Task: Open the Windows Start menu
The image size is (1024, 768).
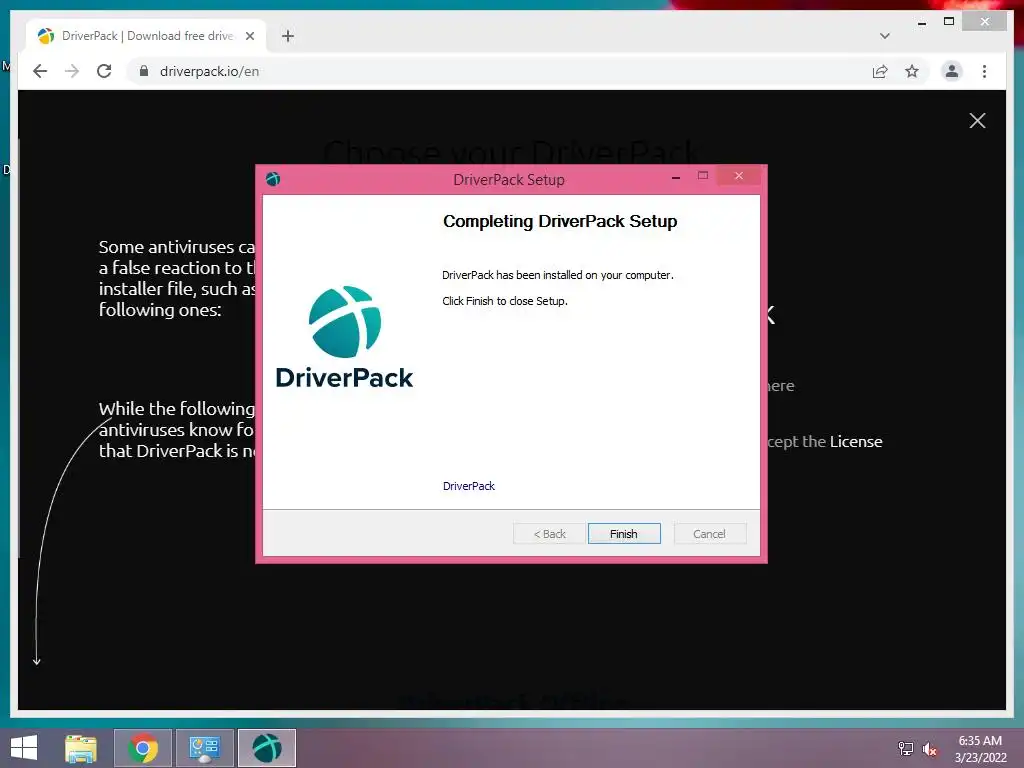Action: pyautogui.click(x=24, y=748)
